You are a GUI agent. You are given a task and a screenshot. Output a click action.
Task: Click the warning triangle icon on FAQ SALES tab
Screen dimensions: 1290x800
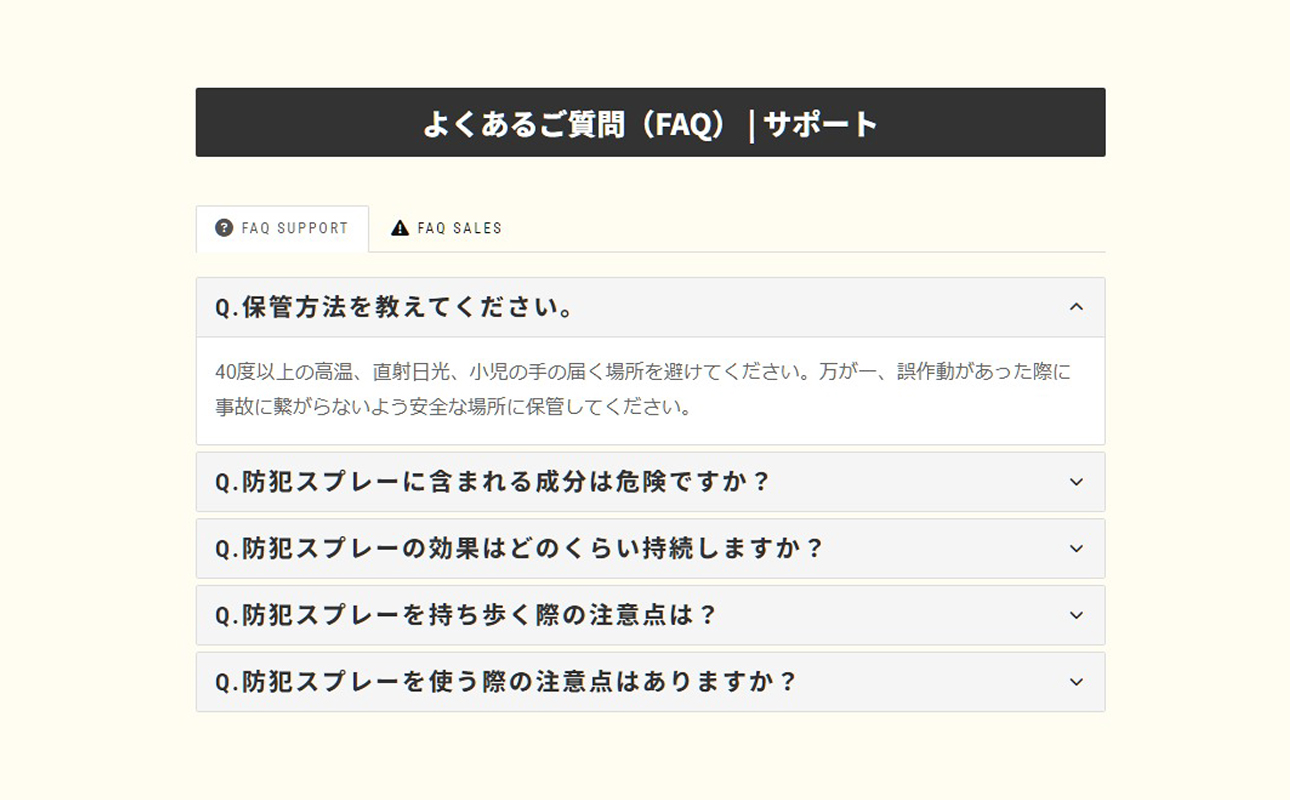[401, 228]
